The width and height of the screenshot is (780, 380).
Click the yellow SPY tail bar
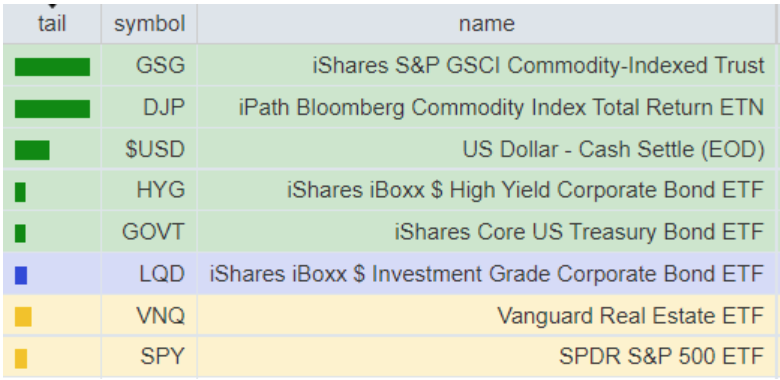[21, 359]
